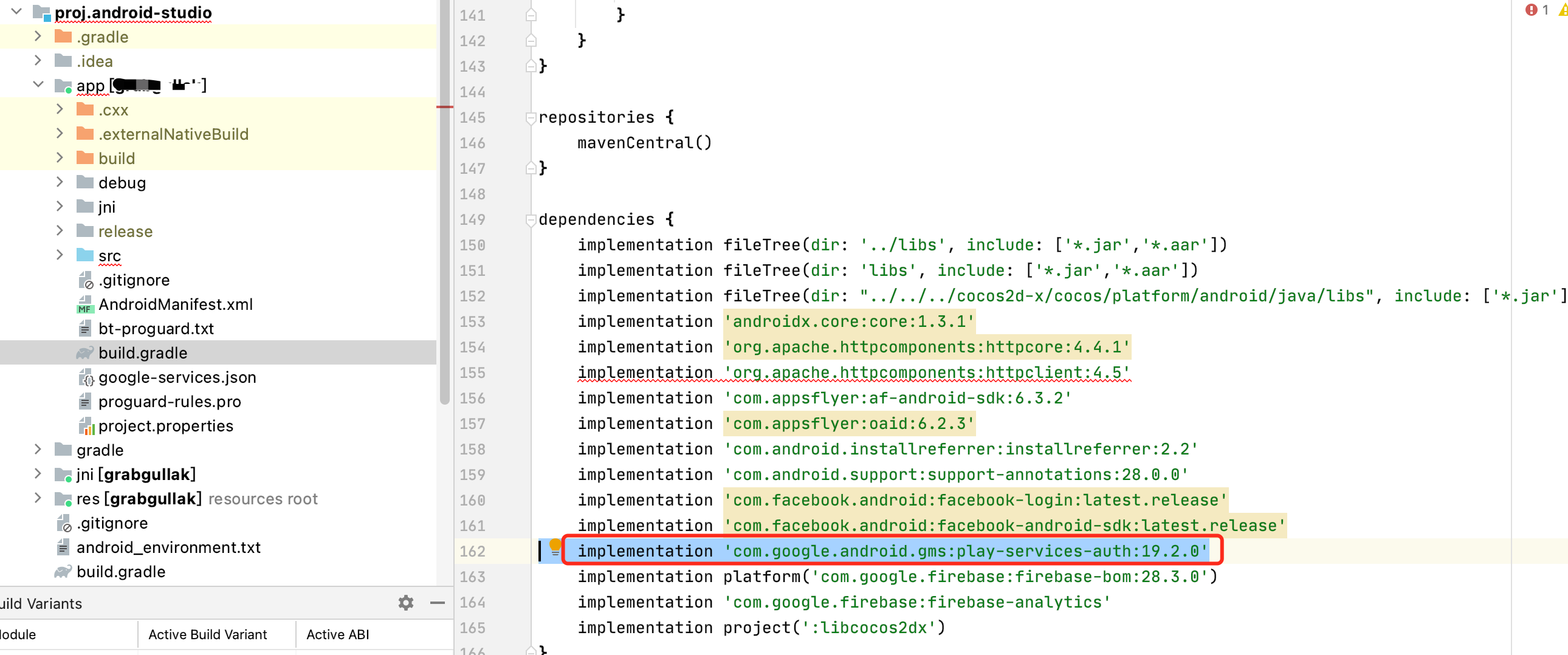Click mavenCentral() on line 146
Screen dimensions: 1568x655
[x=644, y=142]
